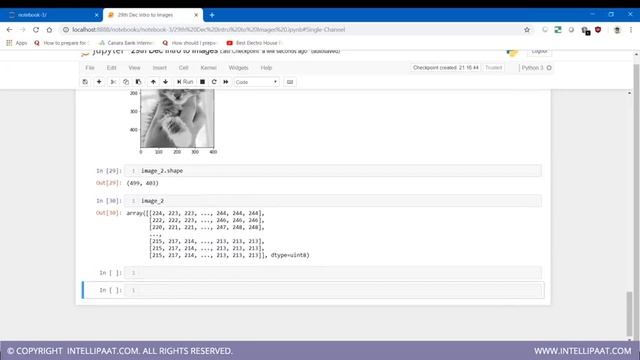Click the grayscale cat plot output image

[x=177, y=119]
